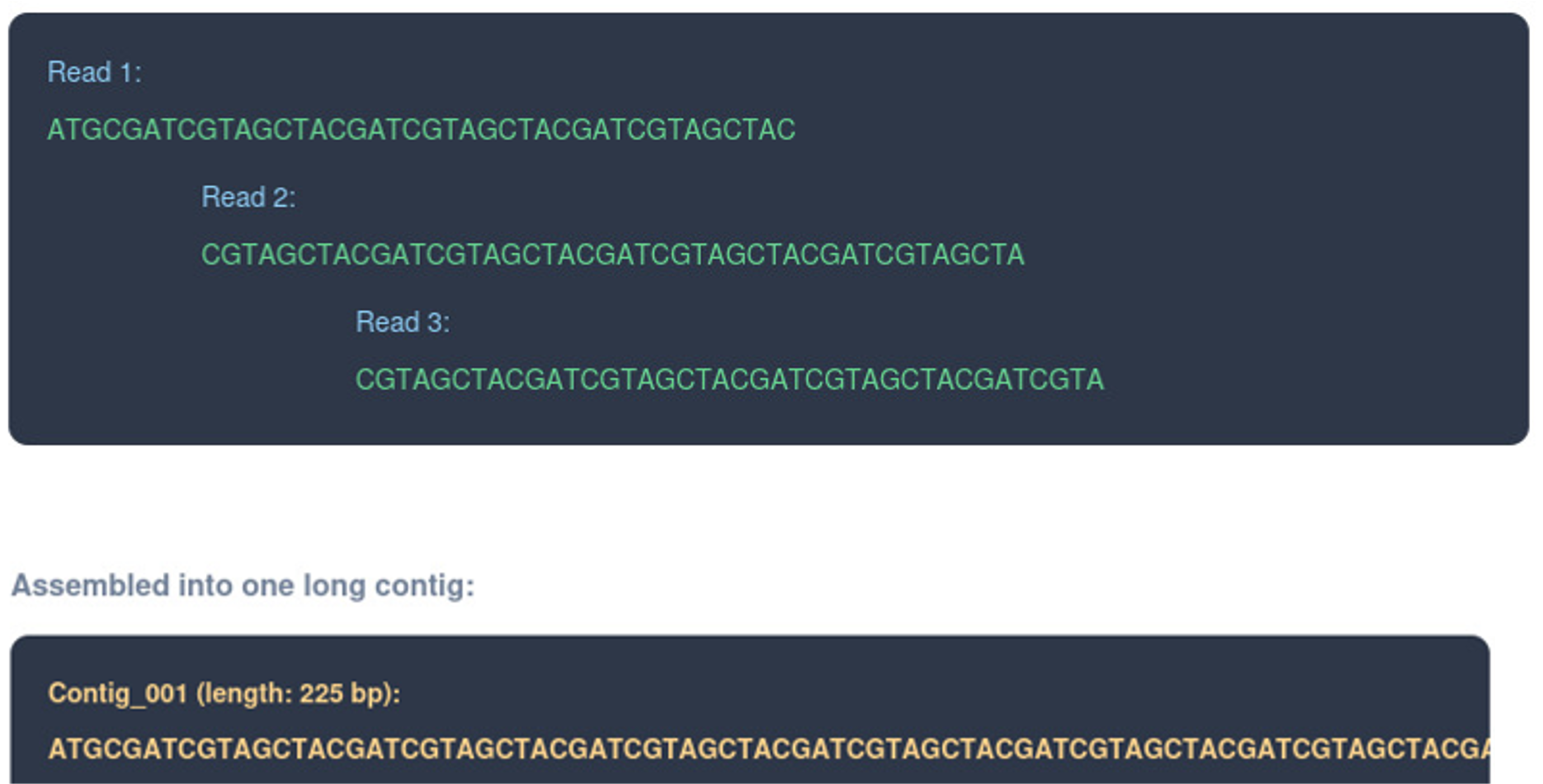Select the Read 1 sequence starting with ATGCGATCG
The width and height of the screenshot is (1543, 784).
click(421, 130)
